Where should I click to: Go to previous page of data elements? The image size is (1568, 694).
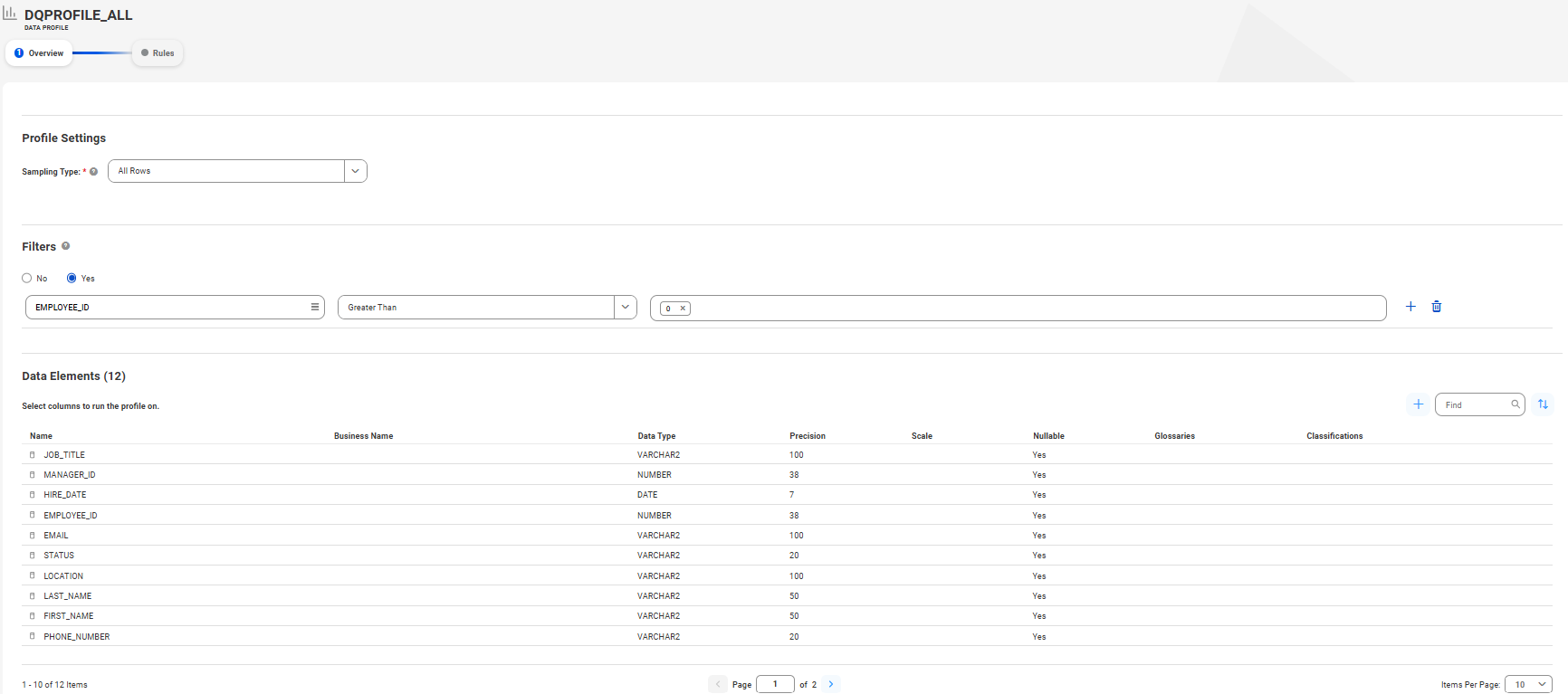718,684
